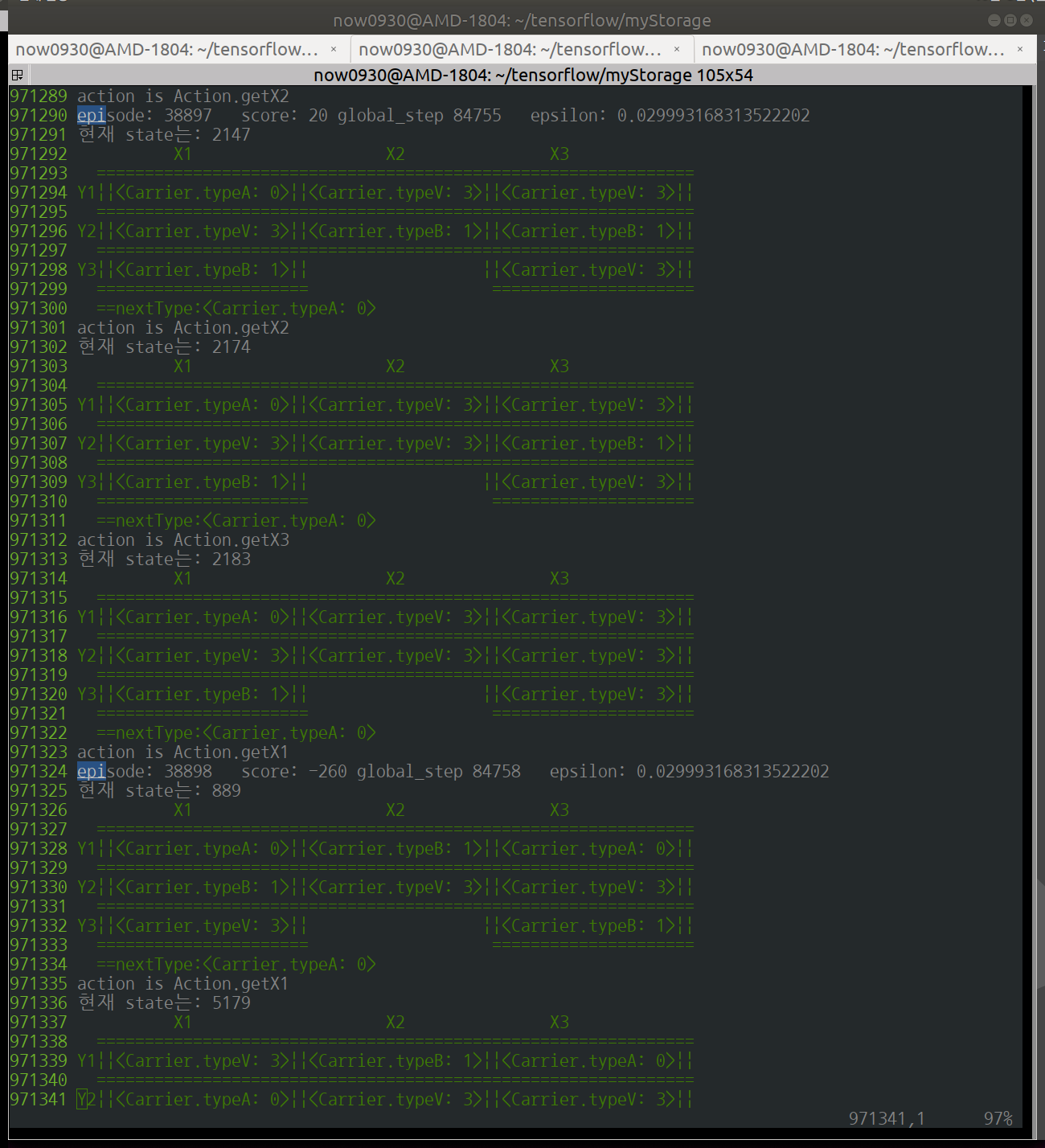
Task: Minimize the terminal window
Action: (x=994, y=20)
